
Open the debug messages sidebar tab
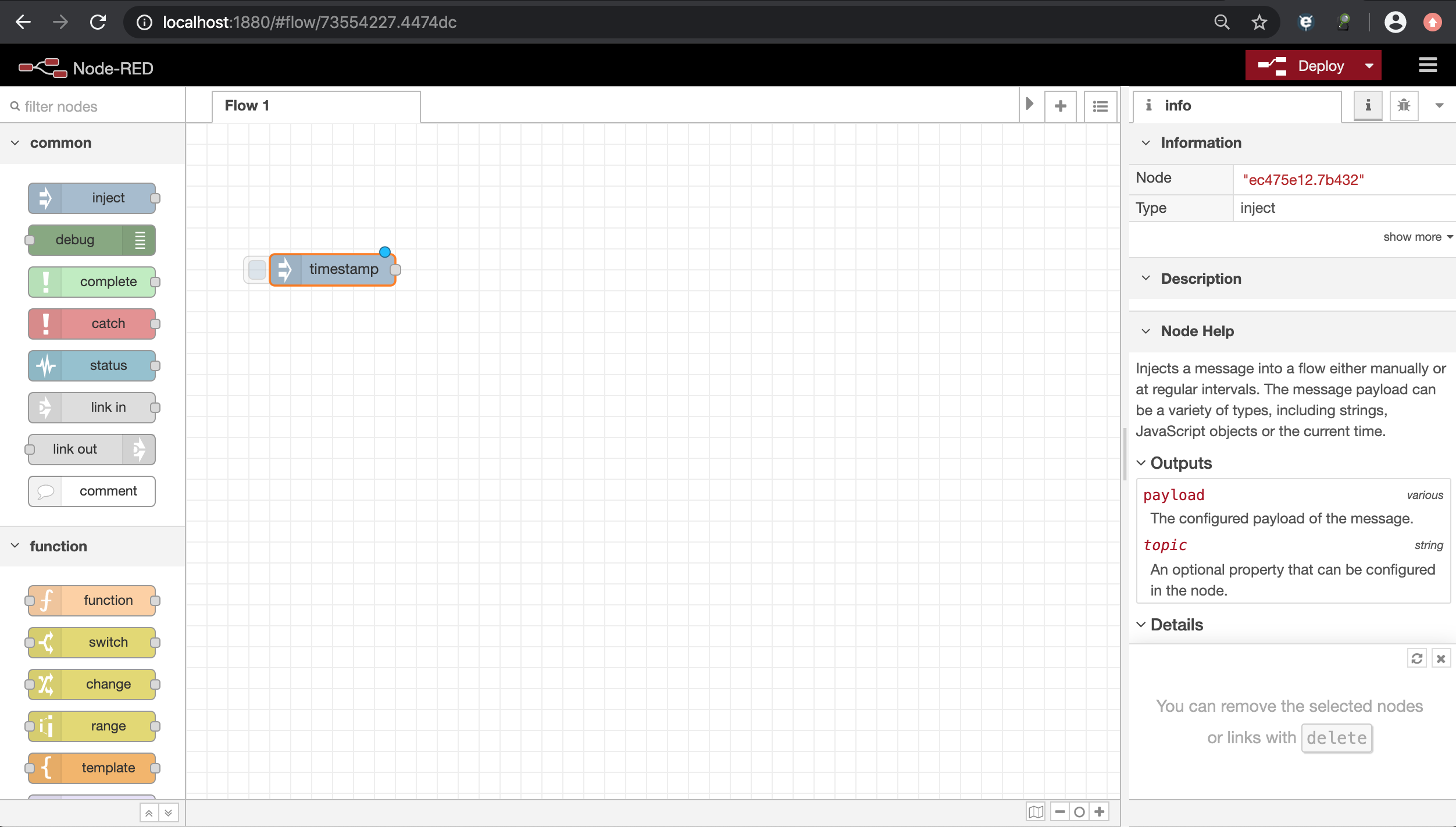1404,105
